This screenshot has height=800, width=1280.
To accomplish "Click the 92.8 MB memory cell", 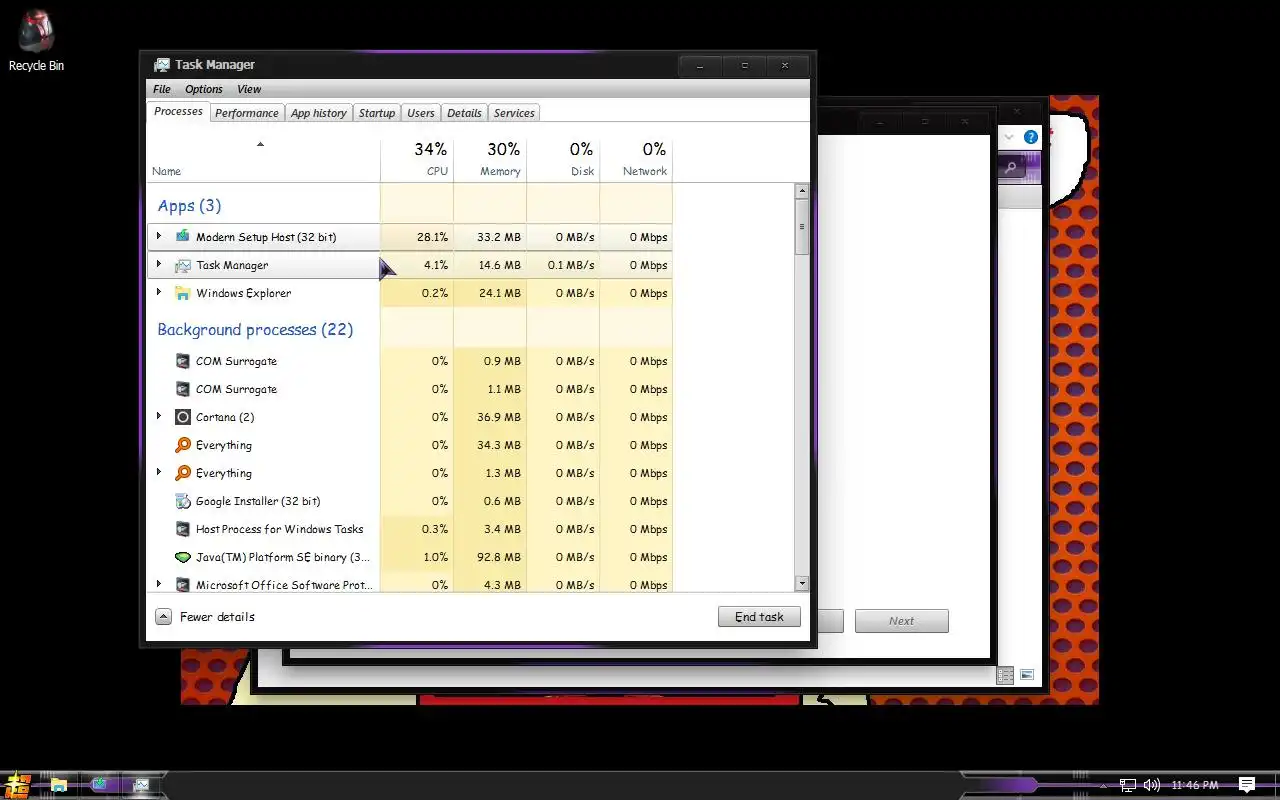I will [x=490, y=557].
